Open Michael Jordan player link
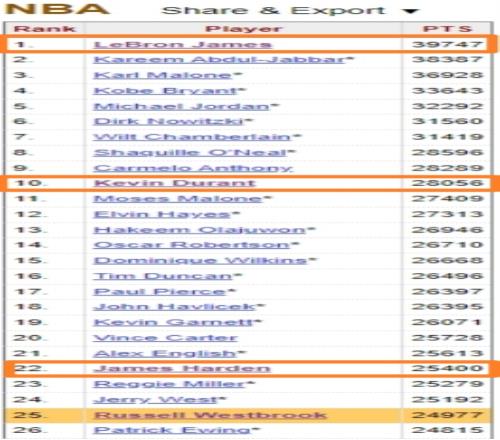This screenshot has width=500, height=440. [x=182, y=106]
